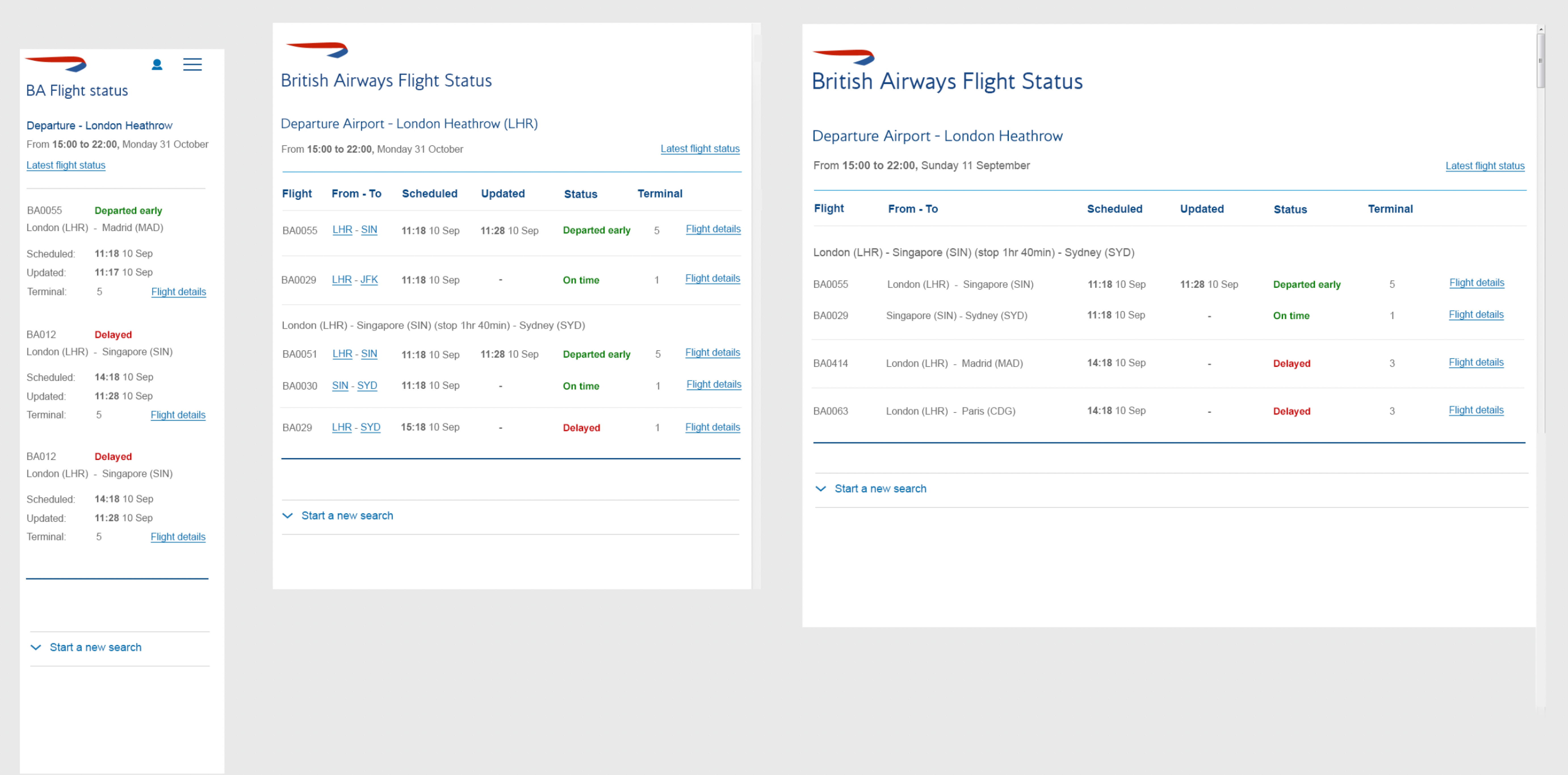The image size is (1568, 775).
Task: Expand 'Start a new search' in the desktop panel
Action: [871, 489]
